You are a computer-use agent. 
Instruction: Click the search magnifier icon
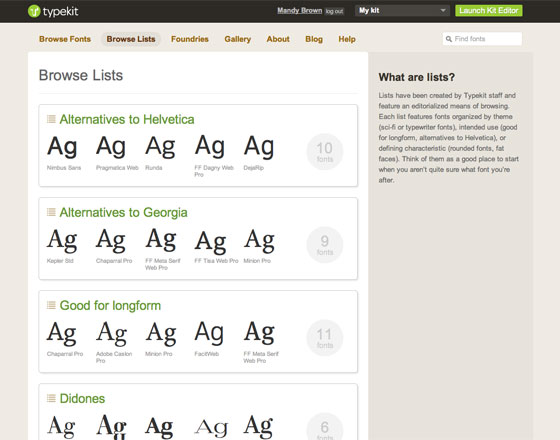(x=449, y=39)
